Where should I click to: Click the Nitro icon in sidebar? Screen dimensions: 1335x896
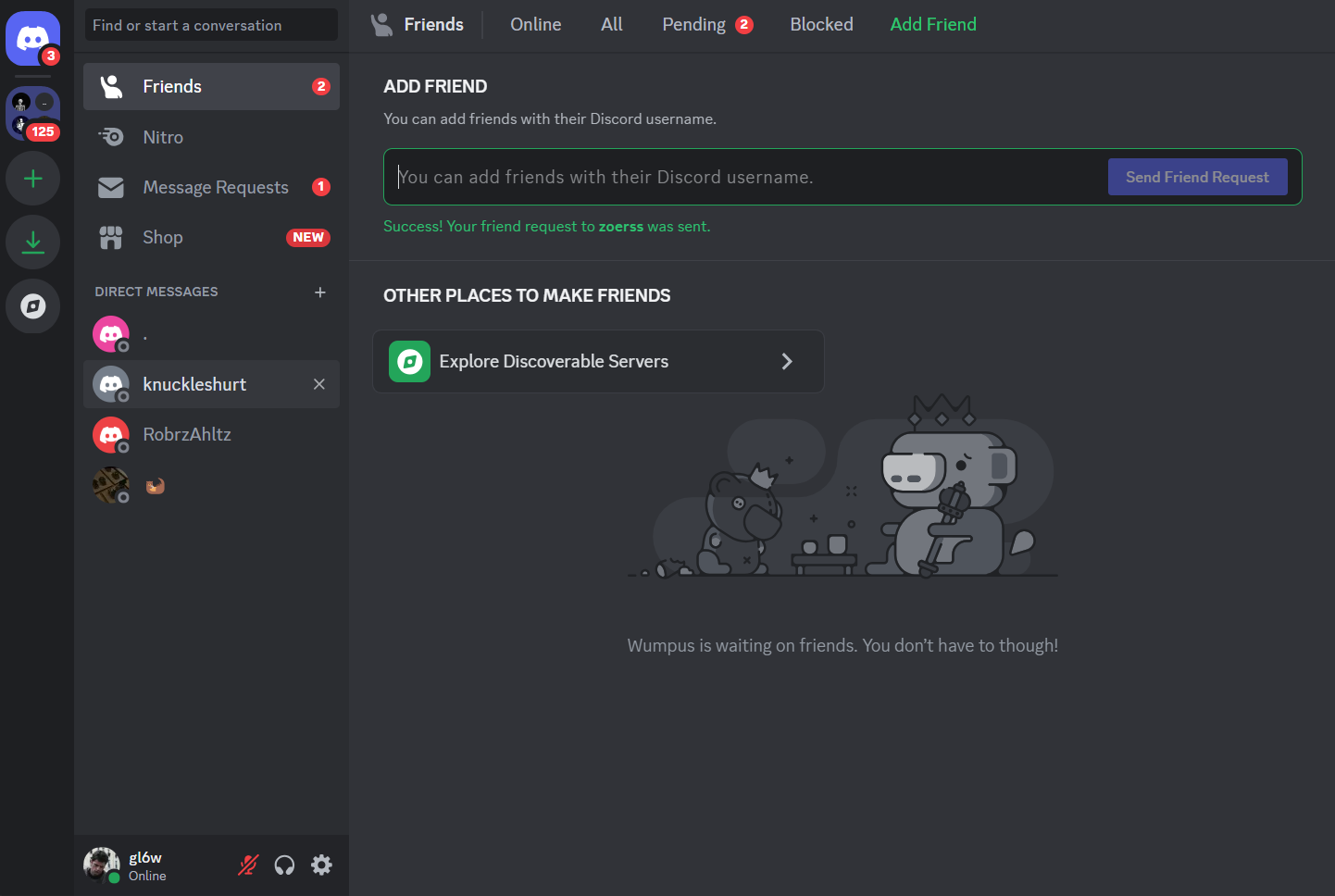111,137
